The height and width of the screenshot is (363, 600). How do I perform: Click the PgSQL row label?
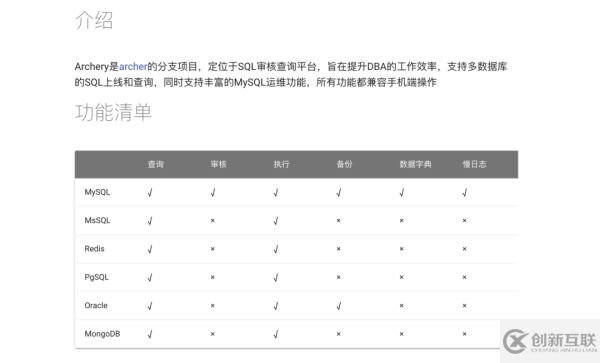[x=97, y=277]
